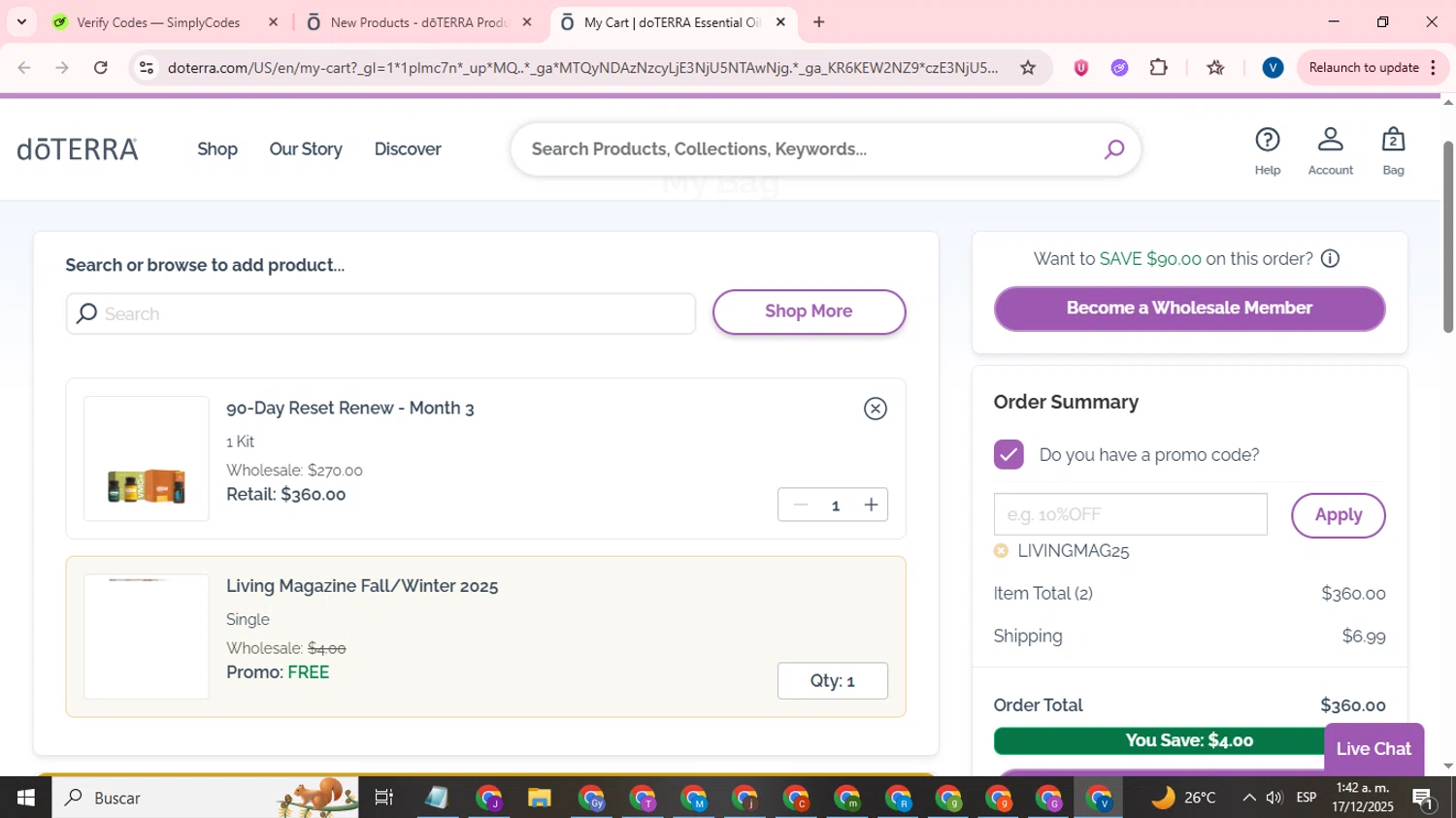
Task: Click the Qty: 1 box for Living Magazine
Action: (x=832, y=681)
